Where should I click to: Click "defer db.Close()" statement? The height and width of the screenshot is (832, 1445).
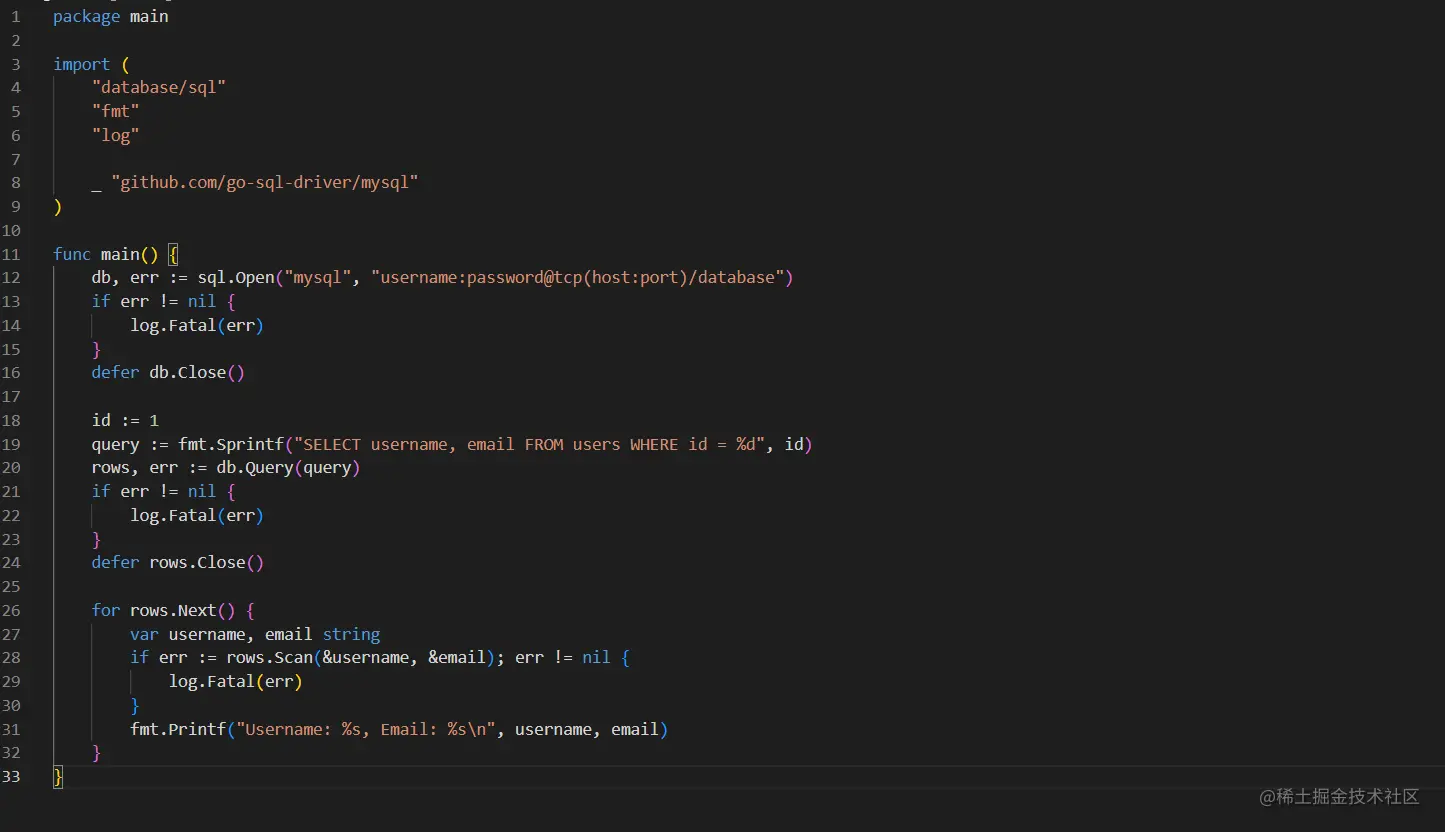[x=168, y=372]
